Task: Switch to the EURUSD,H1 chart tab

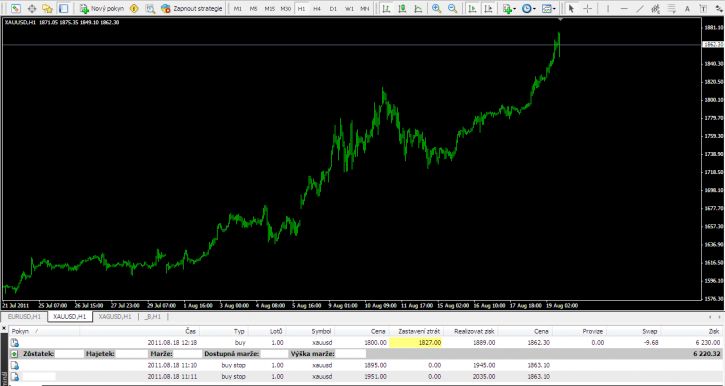Action: (25, 317)
